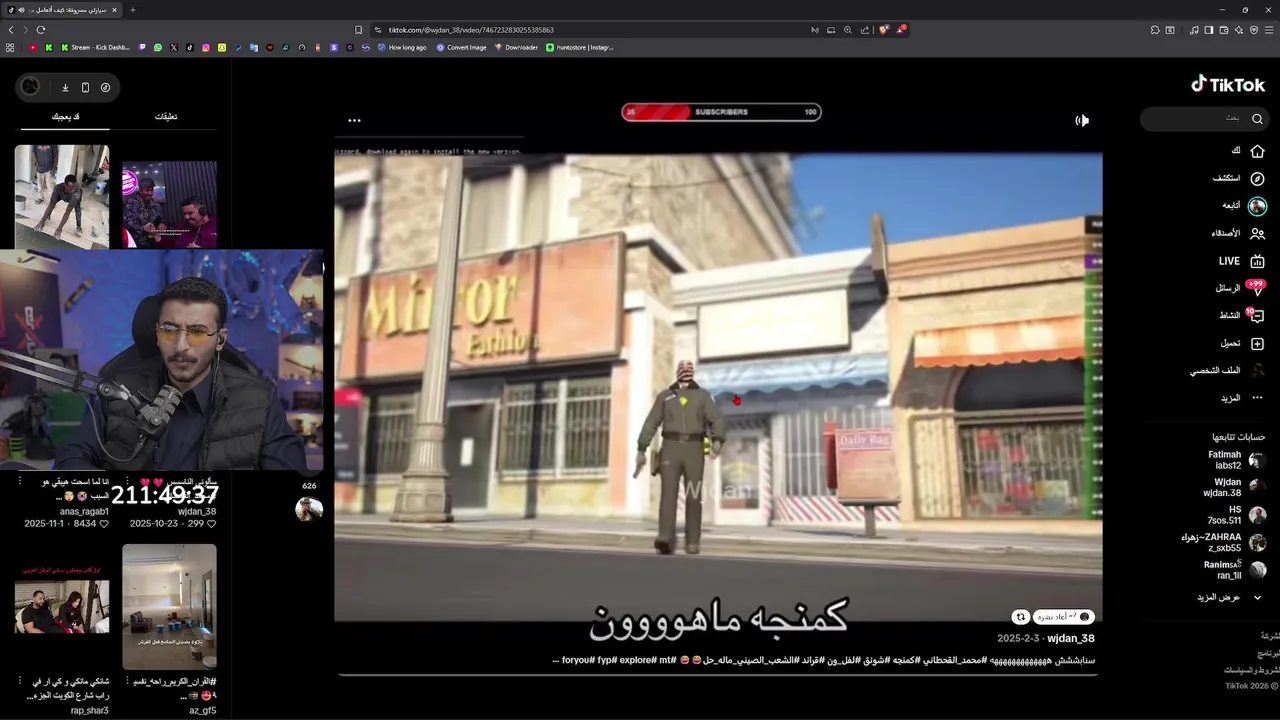The width and height of the screenshot is (1280, 720).
Task: Open Friends (الأصدقاء) in TikTok sidebar
Action: coord(1257,233)
